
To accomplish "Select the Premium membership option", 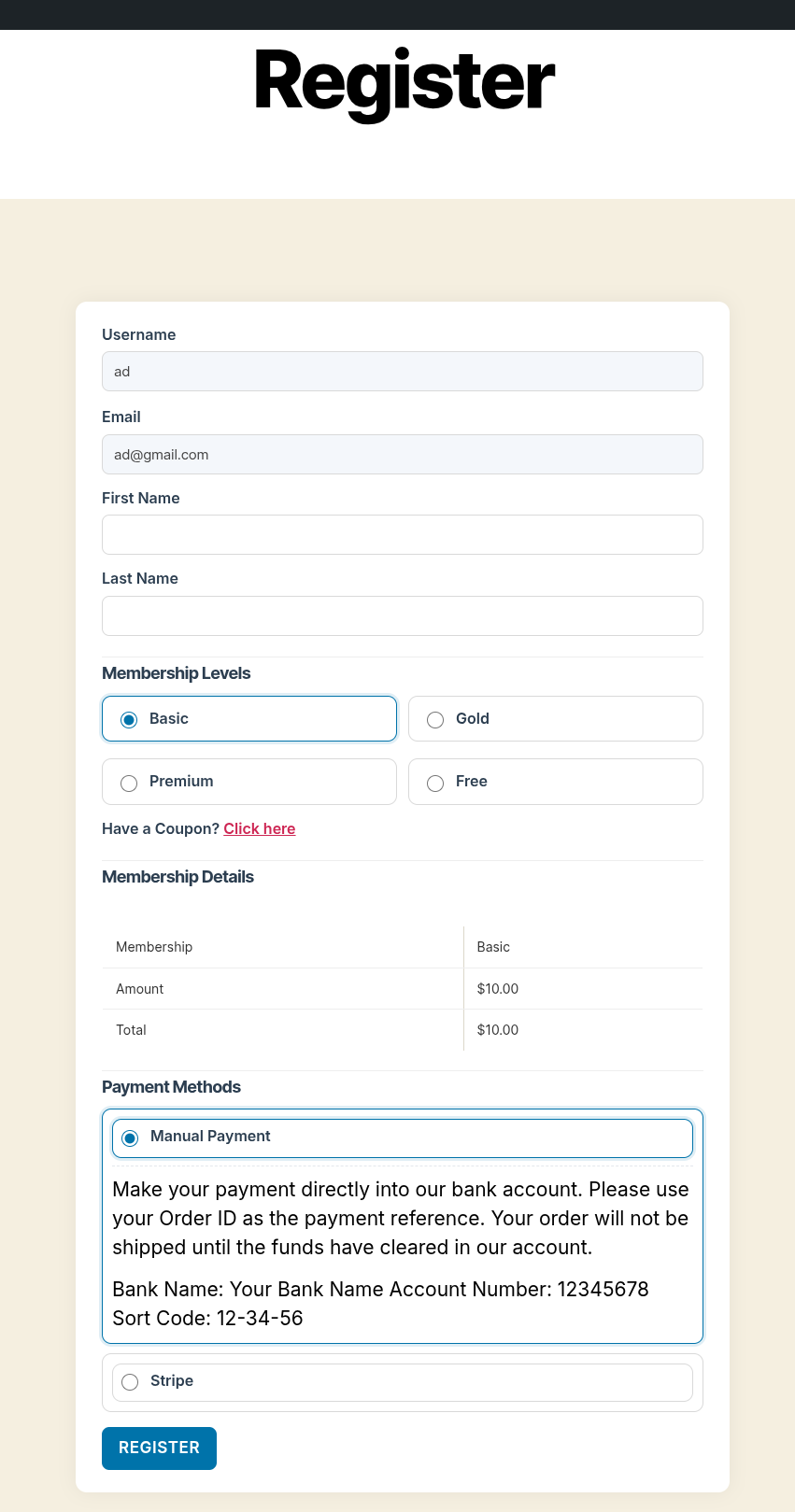I will point(130,783).
